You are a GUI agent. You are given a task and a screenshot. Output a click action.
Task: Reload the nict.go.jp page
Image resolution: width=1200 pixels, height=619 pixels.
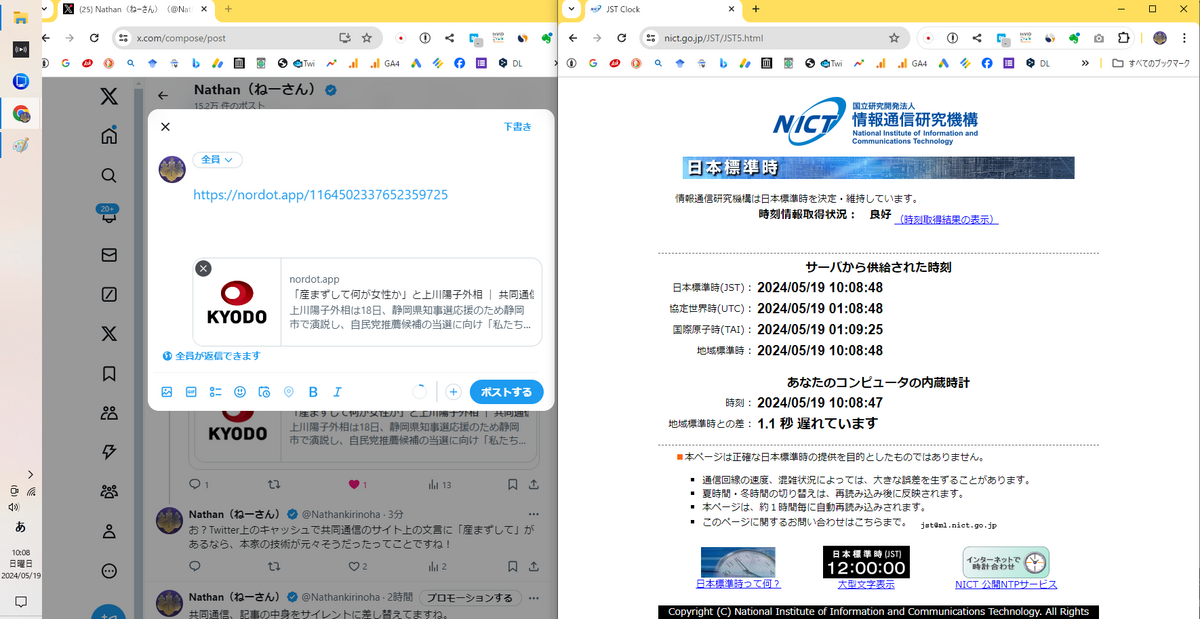(x=622, y=37)
